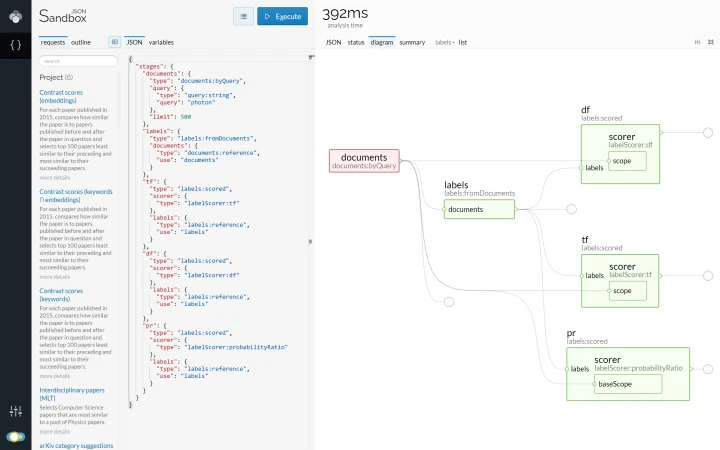Click "labelScorer:probabilityRatio" in JSON editor

click(236, 347)
